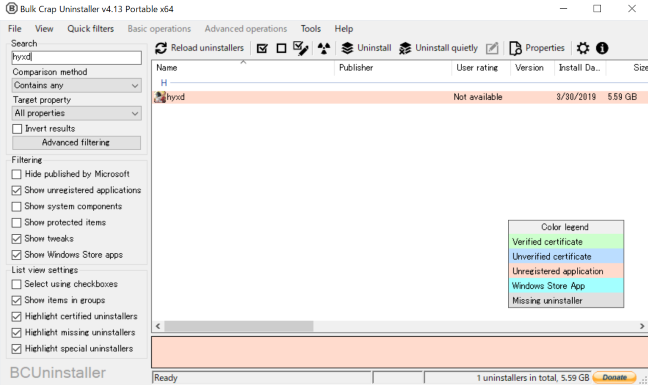
Task: Uncheck Highlight missing uninstallers
Action: point(17,333)
